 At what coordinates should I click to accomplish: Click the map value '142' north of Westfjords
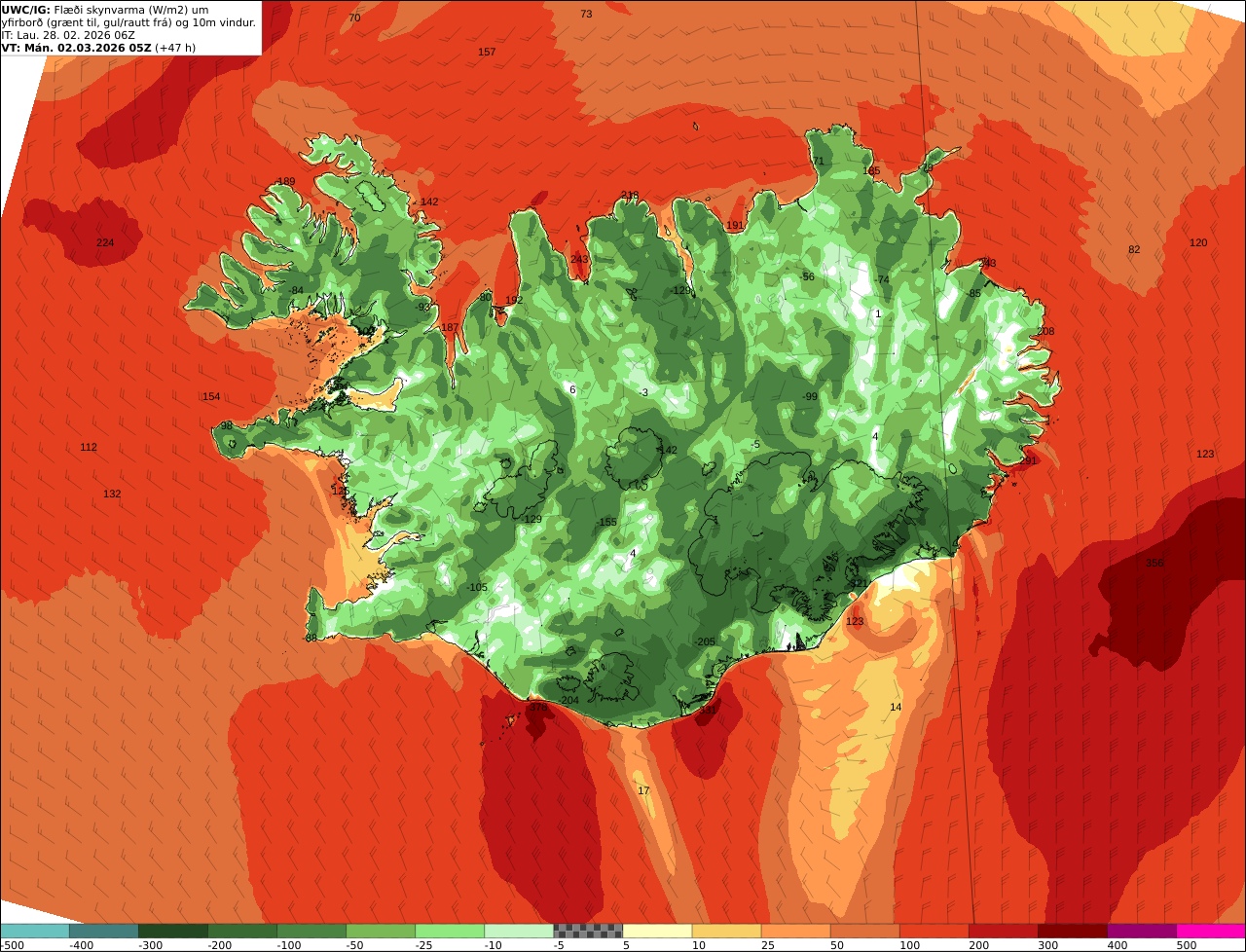tap(429, 202)
